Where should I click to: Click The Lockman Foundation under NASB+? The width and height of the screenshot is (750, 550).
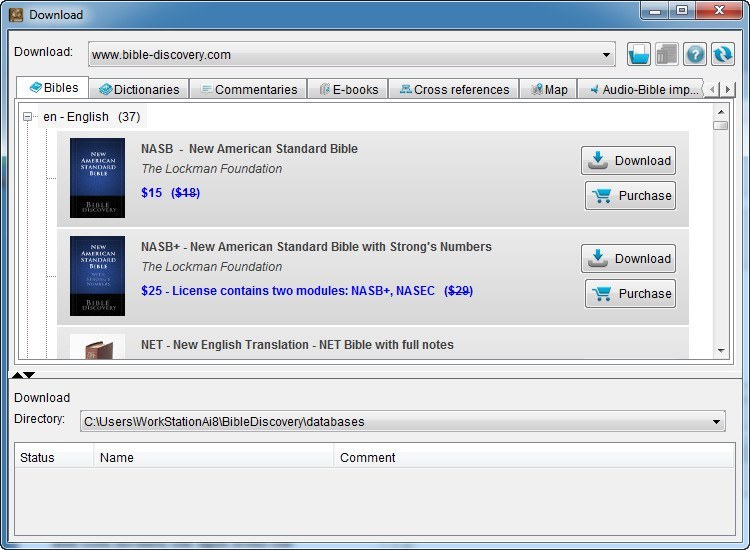(x=212, y=267)
